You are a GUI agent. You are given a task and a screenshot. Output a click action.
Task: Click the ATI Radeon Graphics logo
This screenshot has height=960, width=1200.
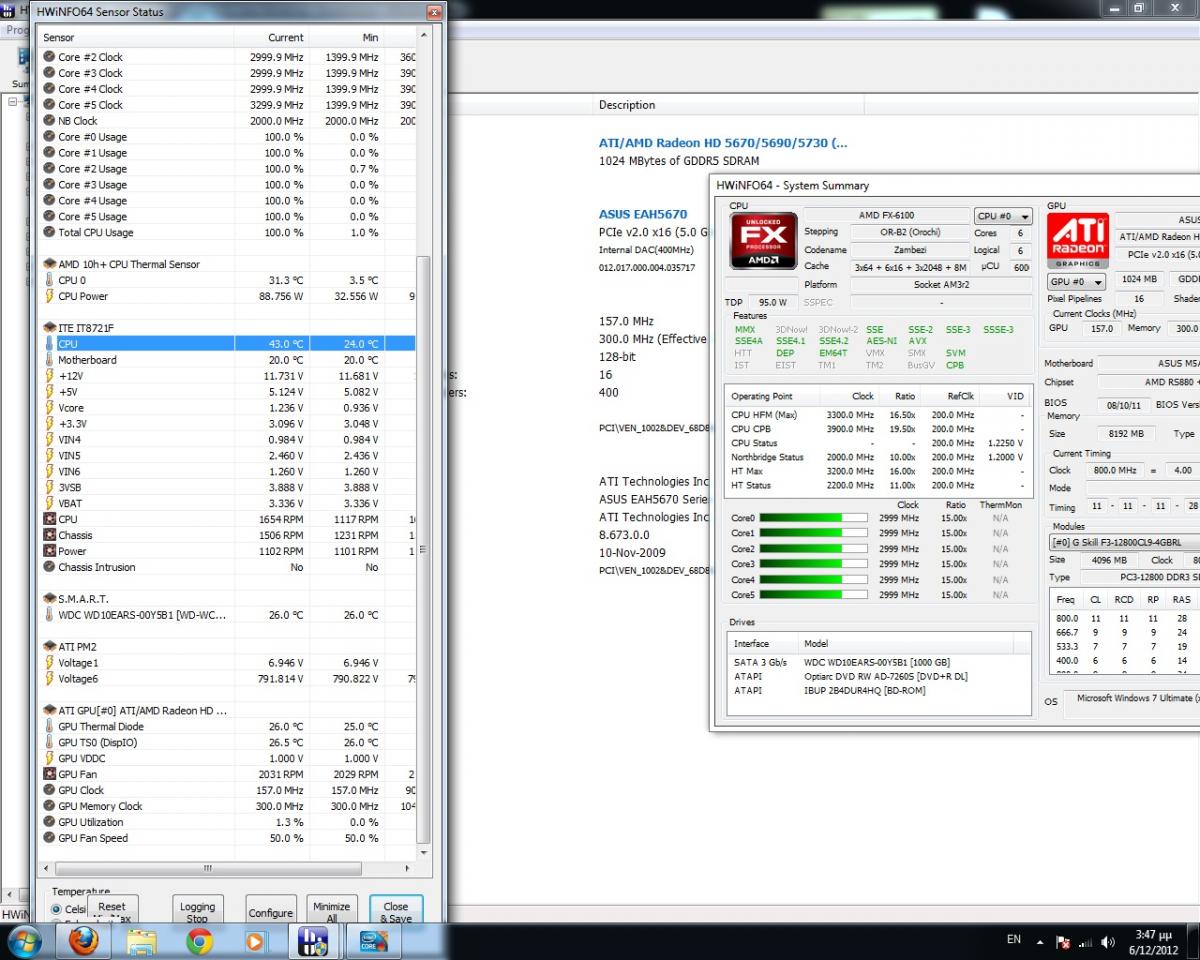coord(1078,241)
